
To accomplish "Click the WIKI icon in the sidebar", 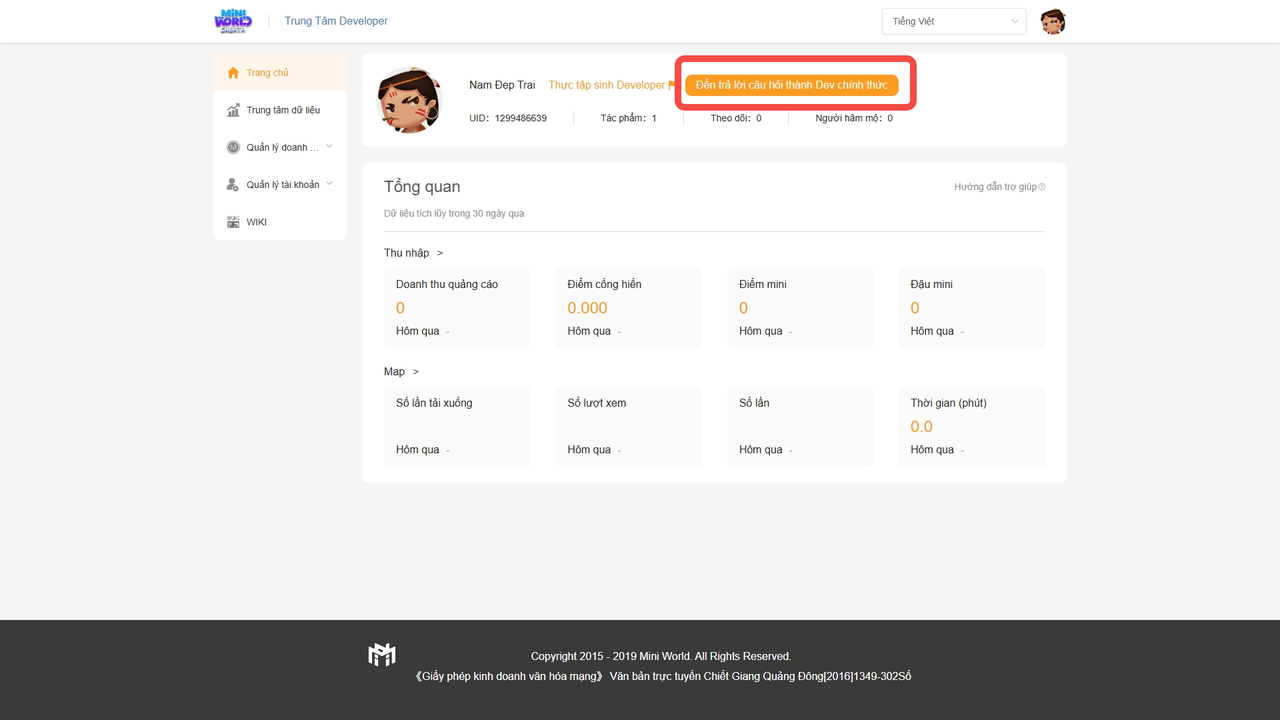I will click(x=233, y=222).
